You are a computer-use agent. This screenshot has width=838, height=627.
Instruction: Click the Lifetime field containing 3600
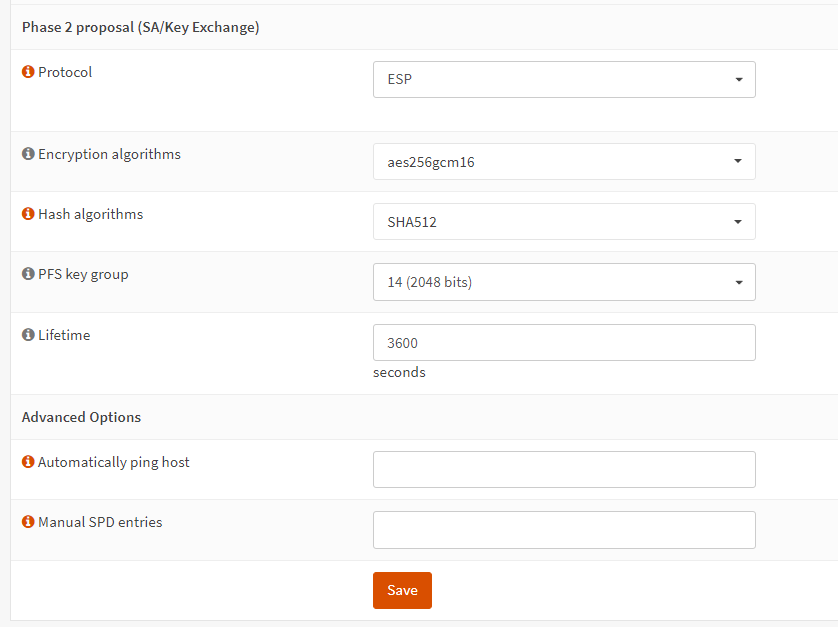(x=564, y=342)
